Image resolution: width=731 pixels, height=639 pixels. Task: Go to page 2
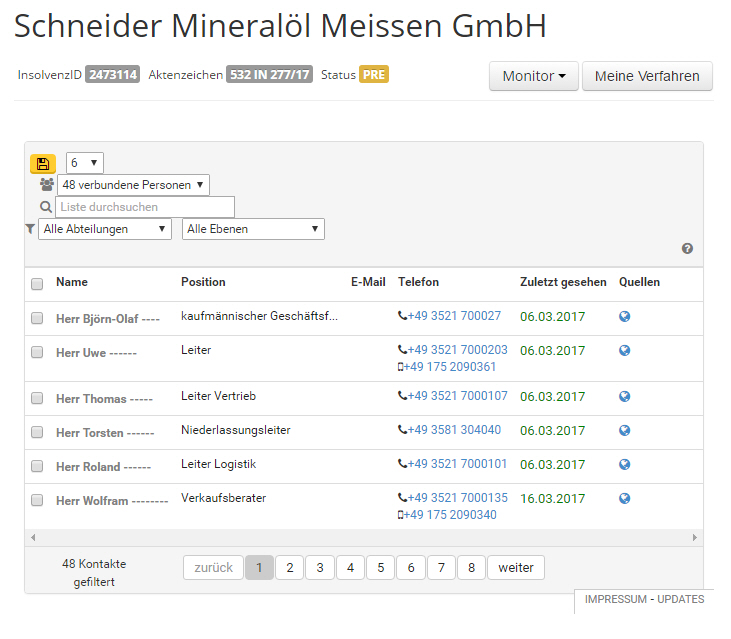coord(290,568)
